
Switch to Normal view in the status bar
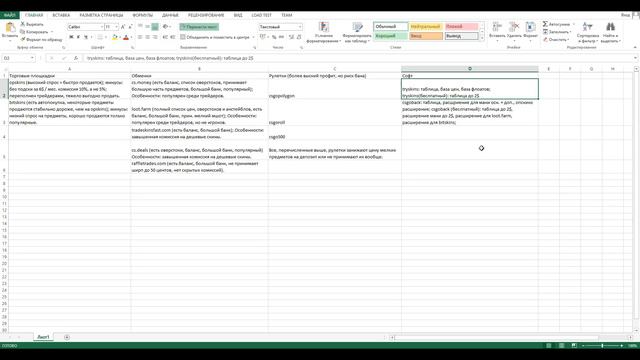coord(549,346)
